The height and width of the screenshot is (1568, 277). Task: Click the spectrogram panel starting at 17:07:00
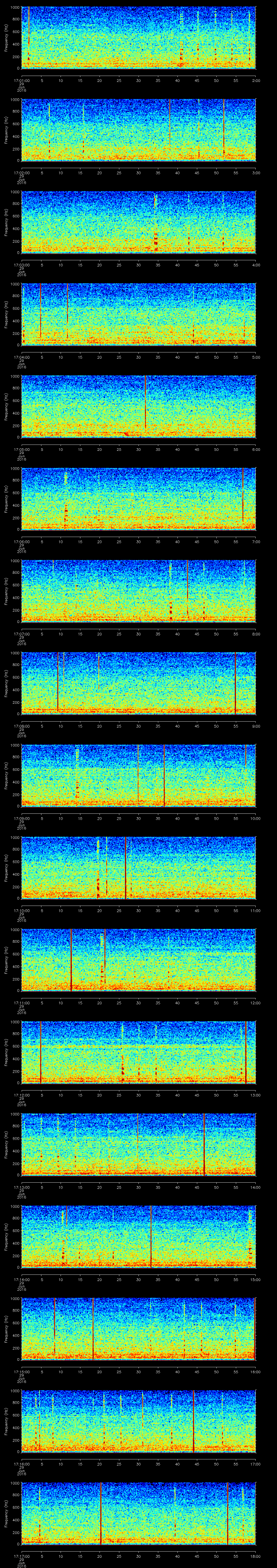(x=139, y=591)
